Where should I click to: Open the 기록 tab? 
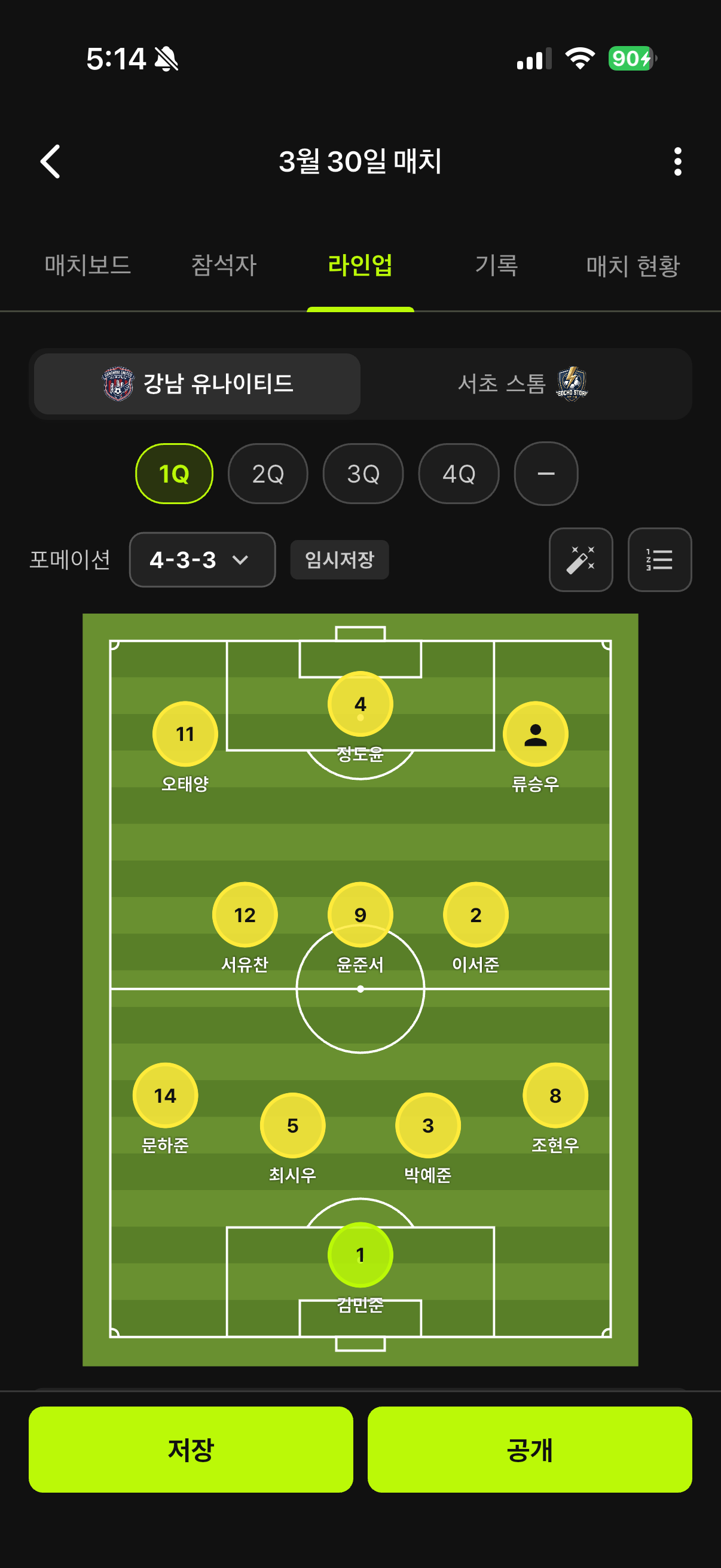[x=496, y=265]
